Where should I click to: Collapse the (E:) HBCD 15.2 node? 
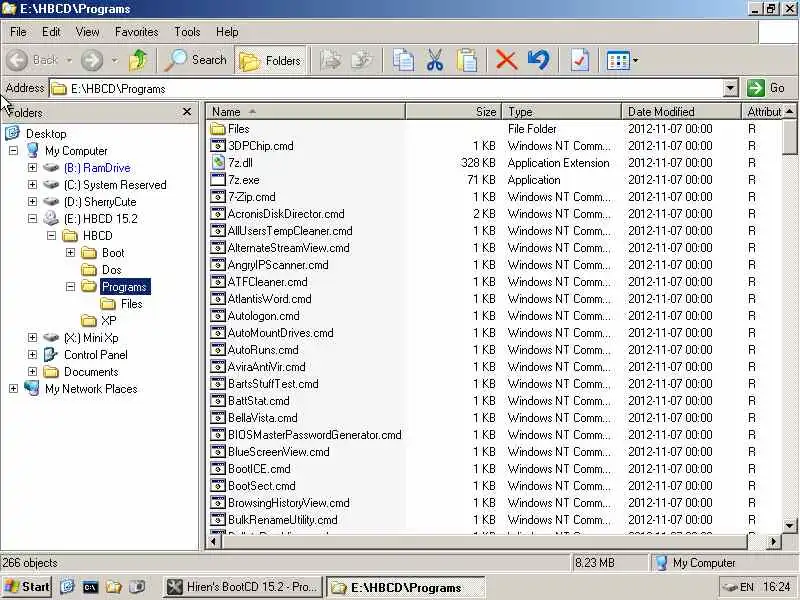tap(33, 218)
